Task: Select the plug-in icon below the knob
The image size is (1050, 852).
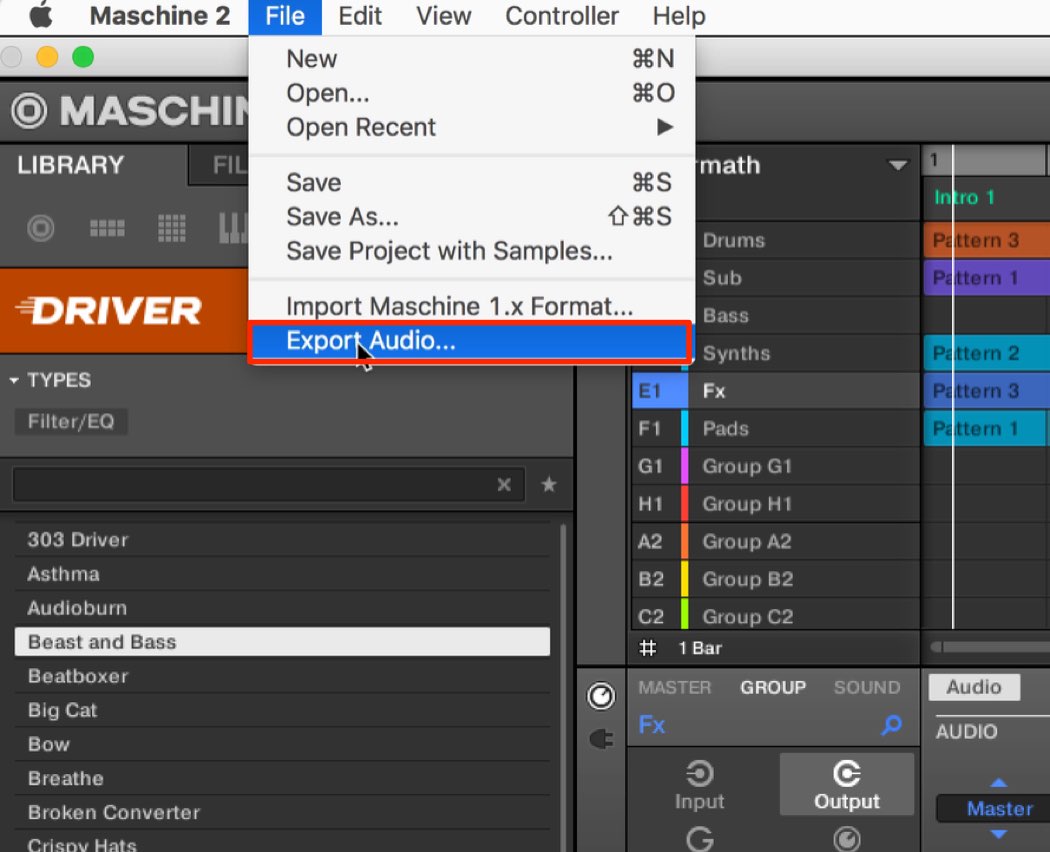Action: pos(601,739)
